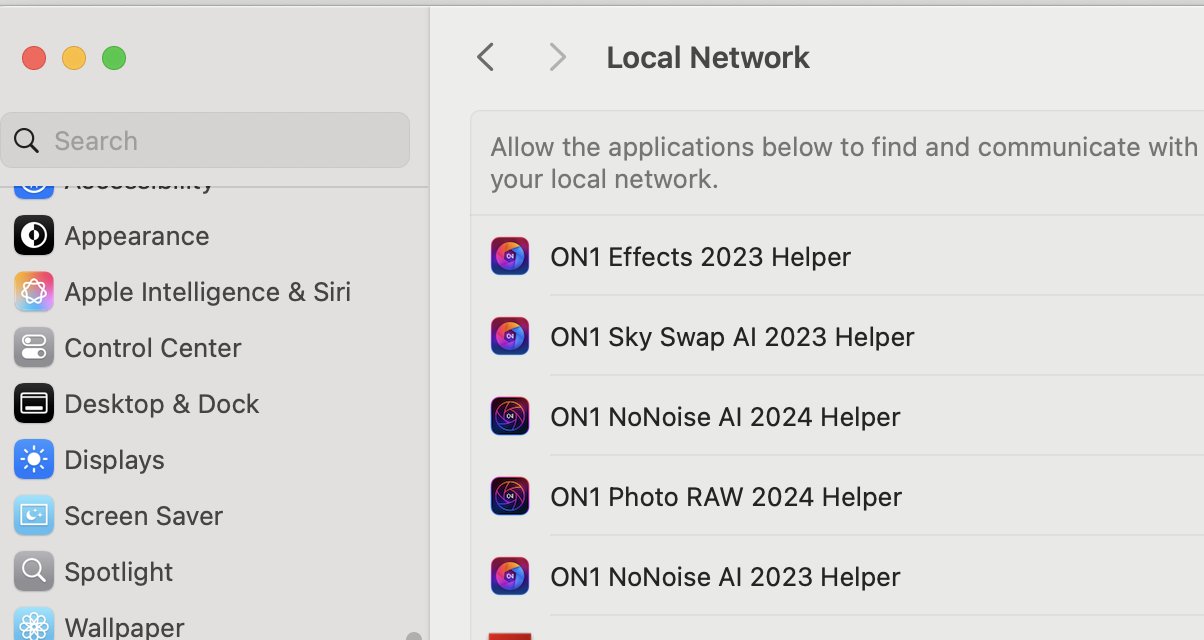Click the Appearance icon in sidebar
The width and height of the screenshot is (1204, 640).
pos(34,236)
